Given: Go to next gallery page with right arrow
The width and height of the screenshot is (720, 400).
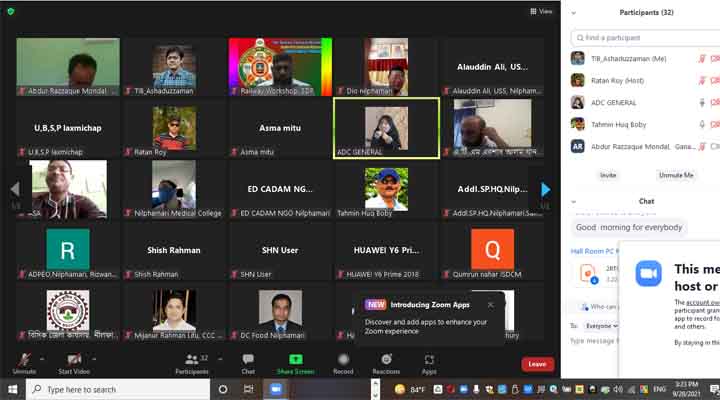Looking at the screenshot, I should (x=545, y=189).
